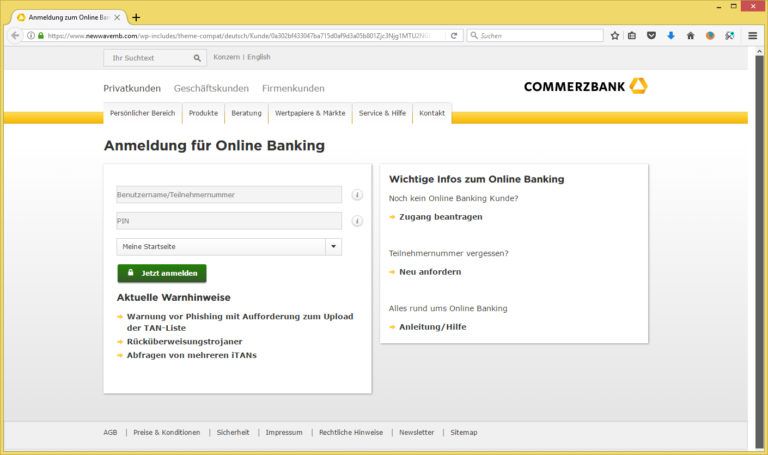Click the Rechtliche Hinweise footer link
Viewport: 768px width, 455px height.
coord(351,432)
